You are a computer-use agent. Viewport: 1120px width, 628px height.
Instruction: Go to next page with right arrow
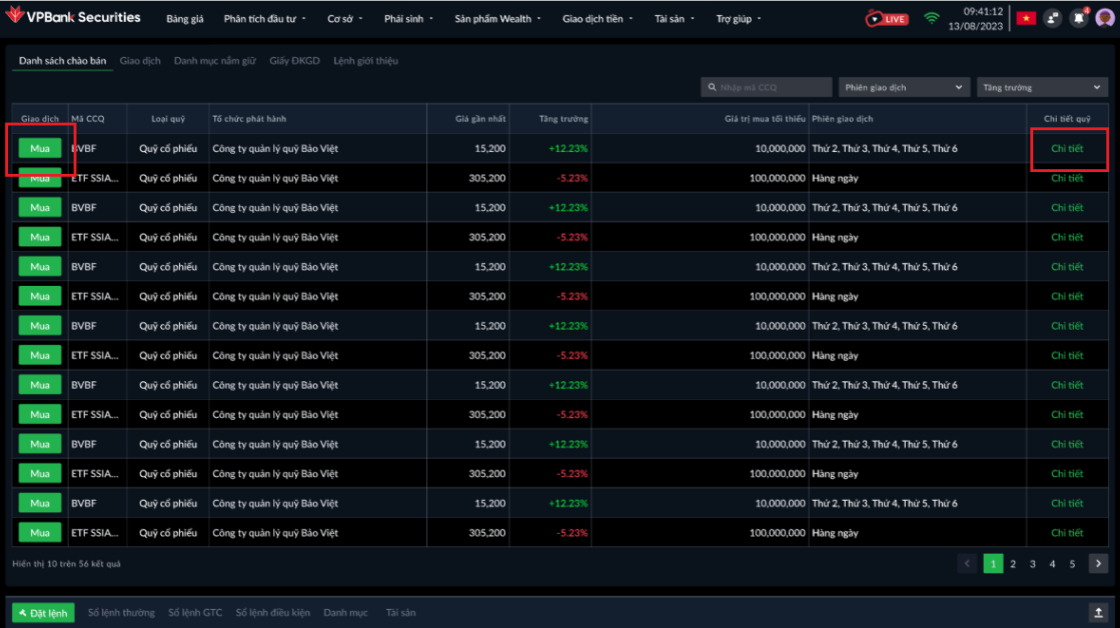pyautogui.click(x=1098, y=564)
